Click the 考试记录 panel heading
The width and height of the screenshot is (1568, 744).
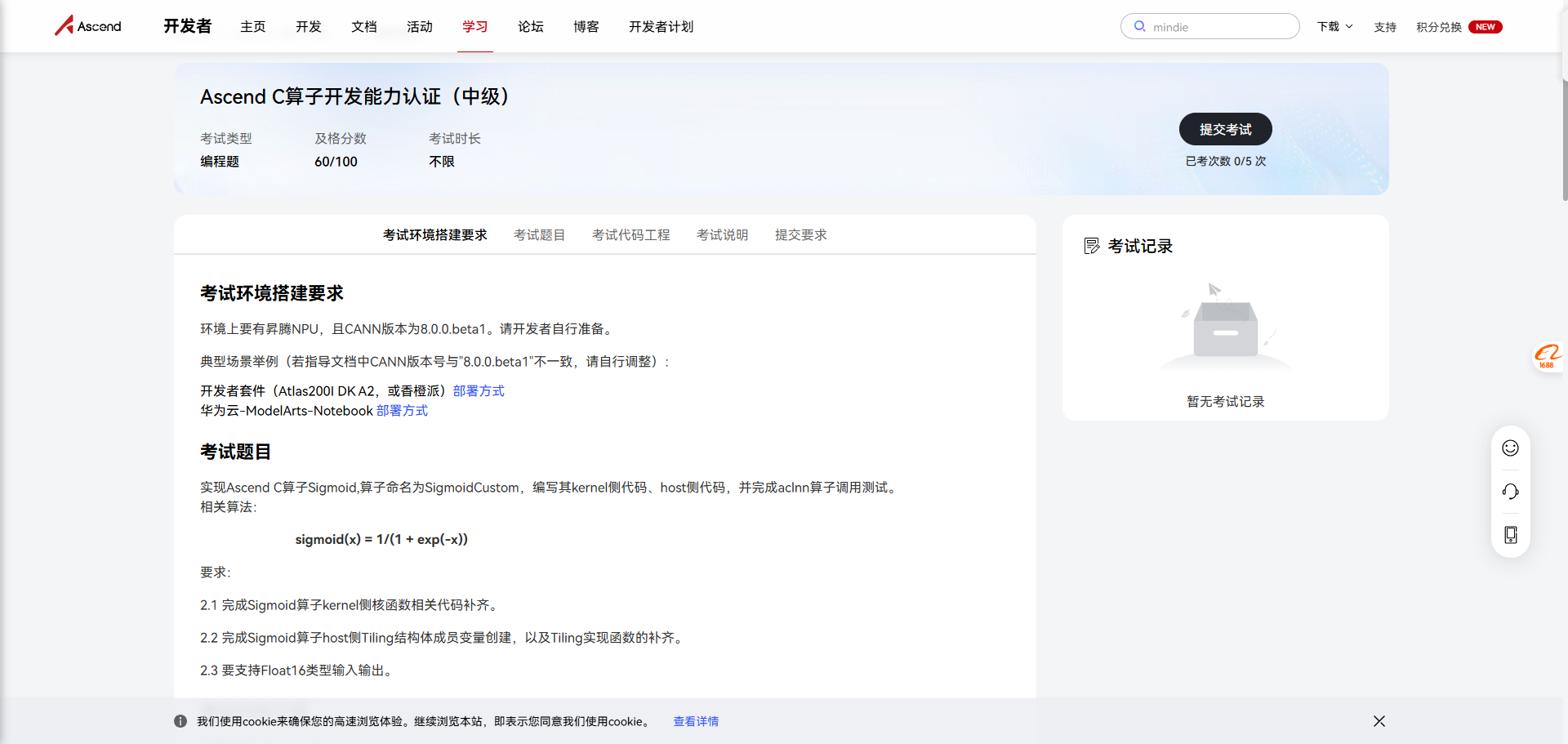tap(1140, 246)
